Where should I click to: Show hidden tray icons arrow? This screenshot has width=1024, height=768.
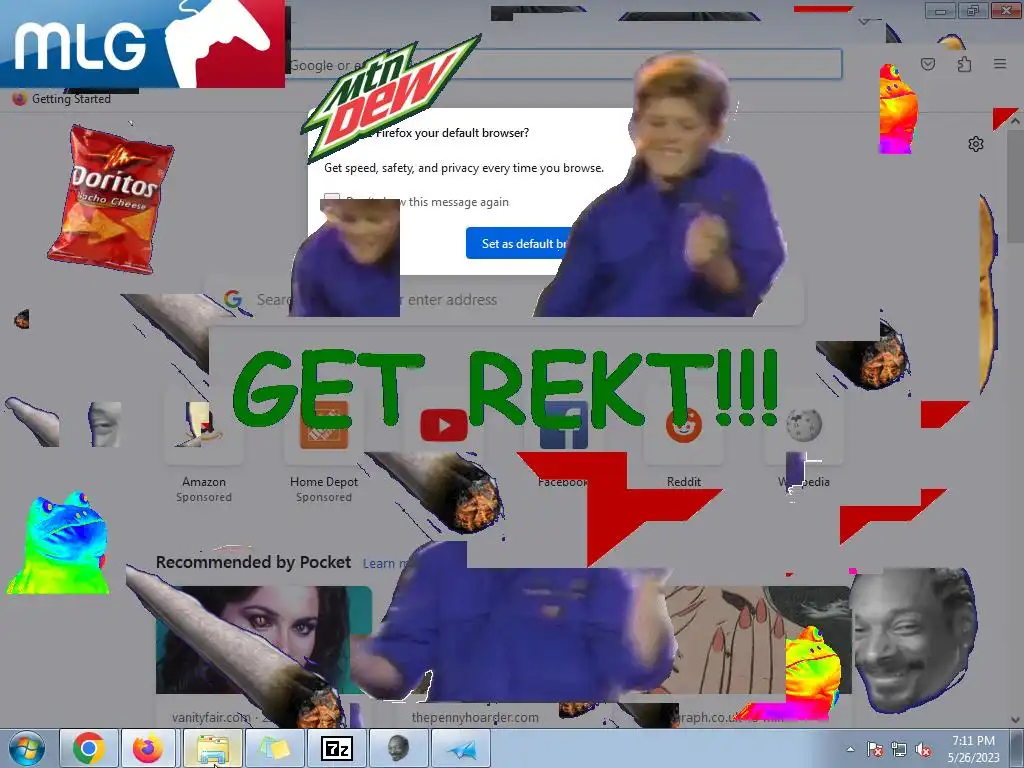(850, 749)
